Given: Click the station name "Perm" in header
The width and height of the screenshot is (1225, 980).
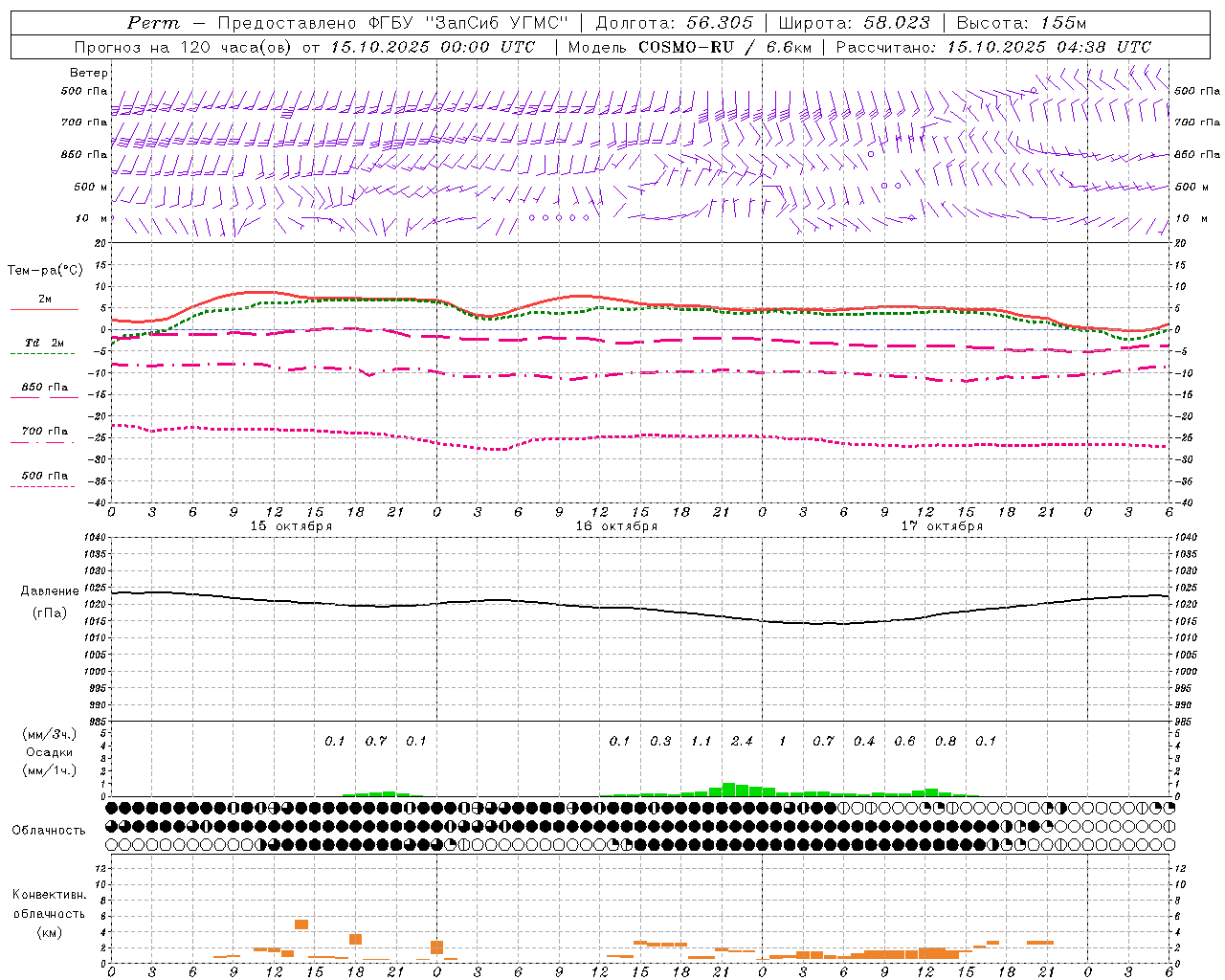Looking at the screenshot, I should (153, 23).
